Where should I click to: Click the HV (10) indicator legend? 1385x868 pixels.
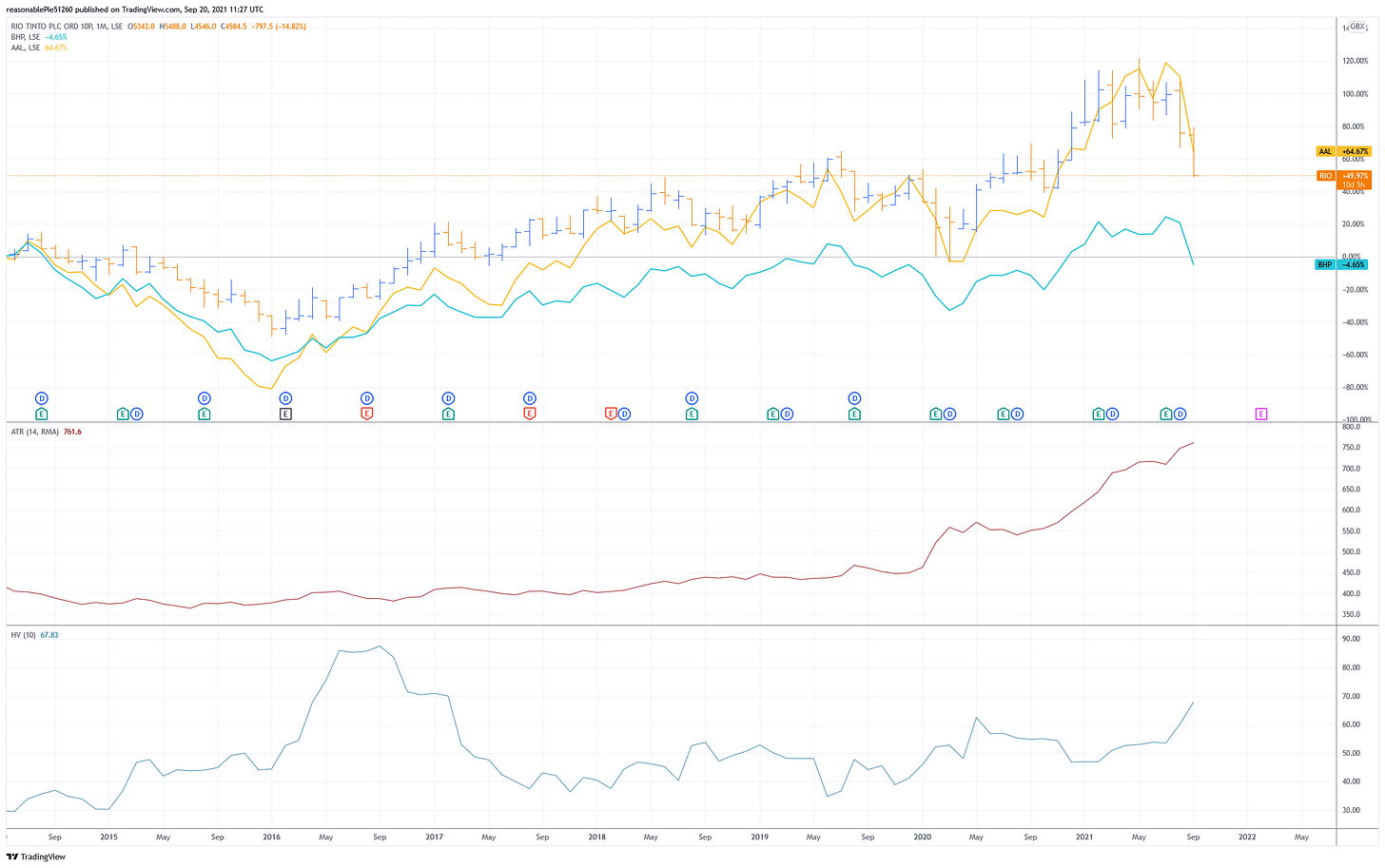(23, 635)
